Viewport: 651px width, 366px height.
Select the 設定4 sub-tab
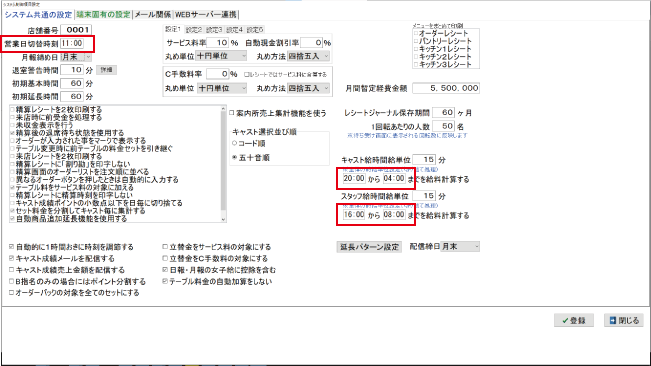pyautogui.click(x=234, y=30)
